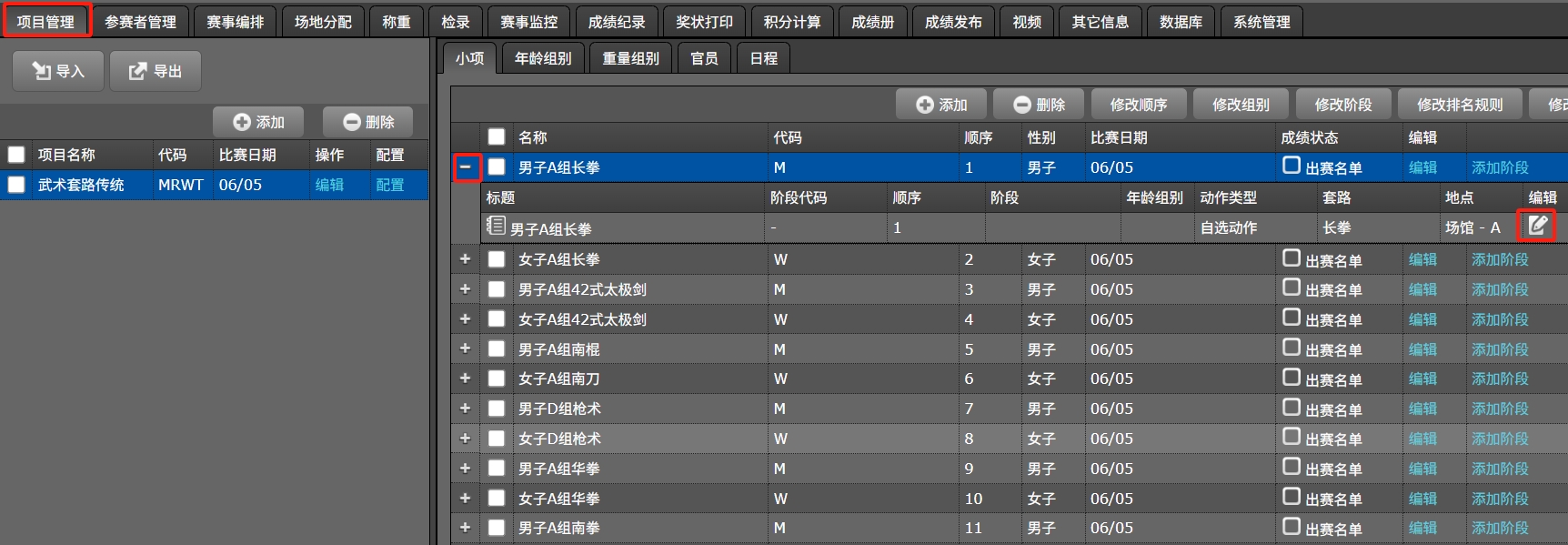
Task: Click the 修改阶段 button
Action: (1343, 105)
